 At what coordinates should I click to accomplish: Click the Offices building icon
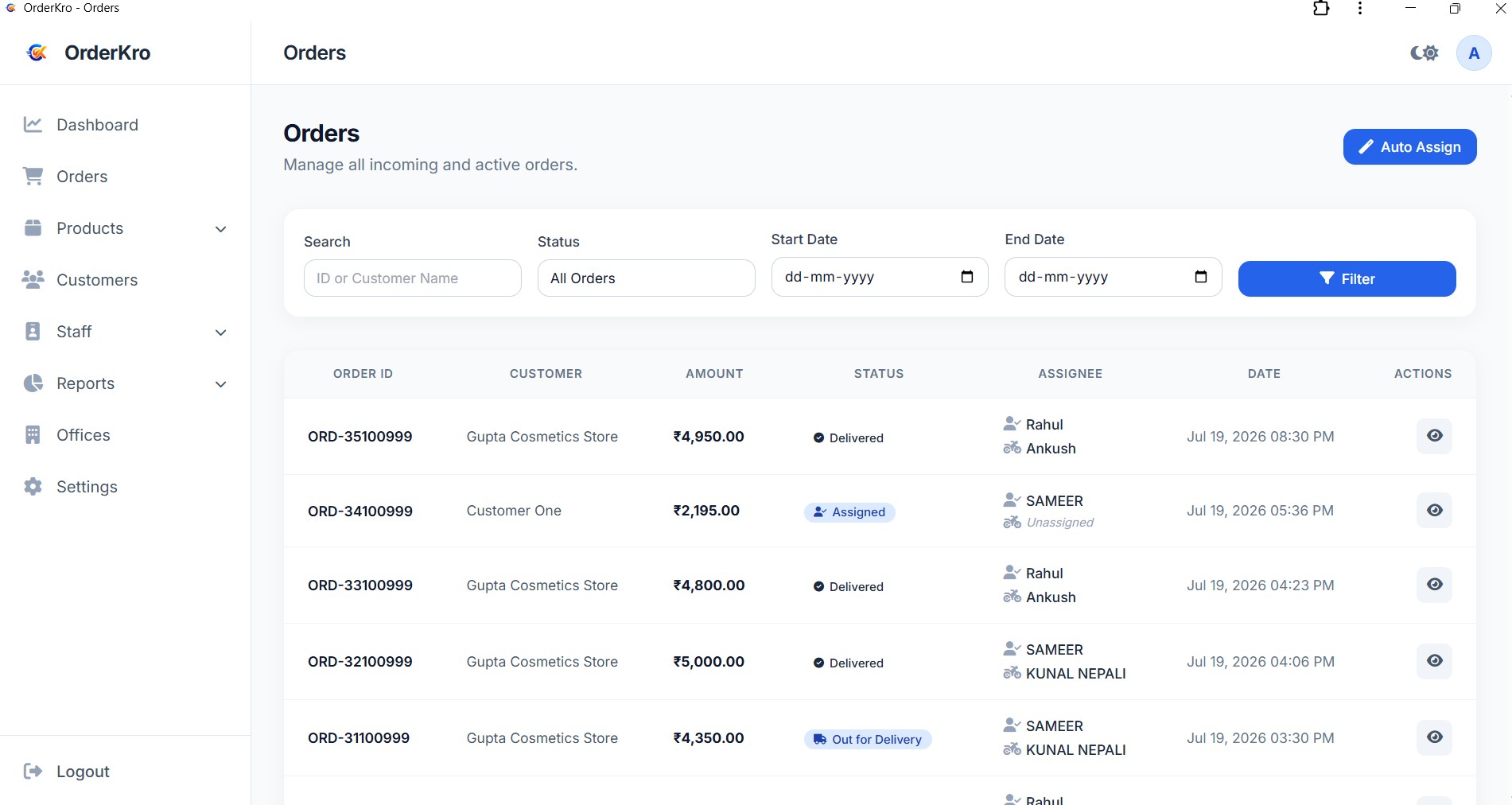click(33, 435)
